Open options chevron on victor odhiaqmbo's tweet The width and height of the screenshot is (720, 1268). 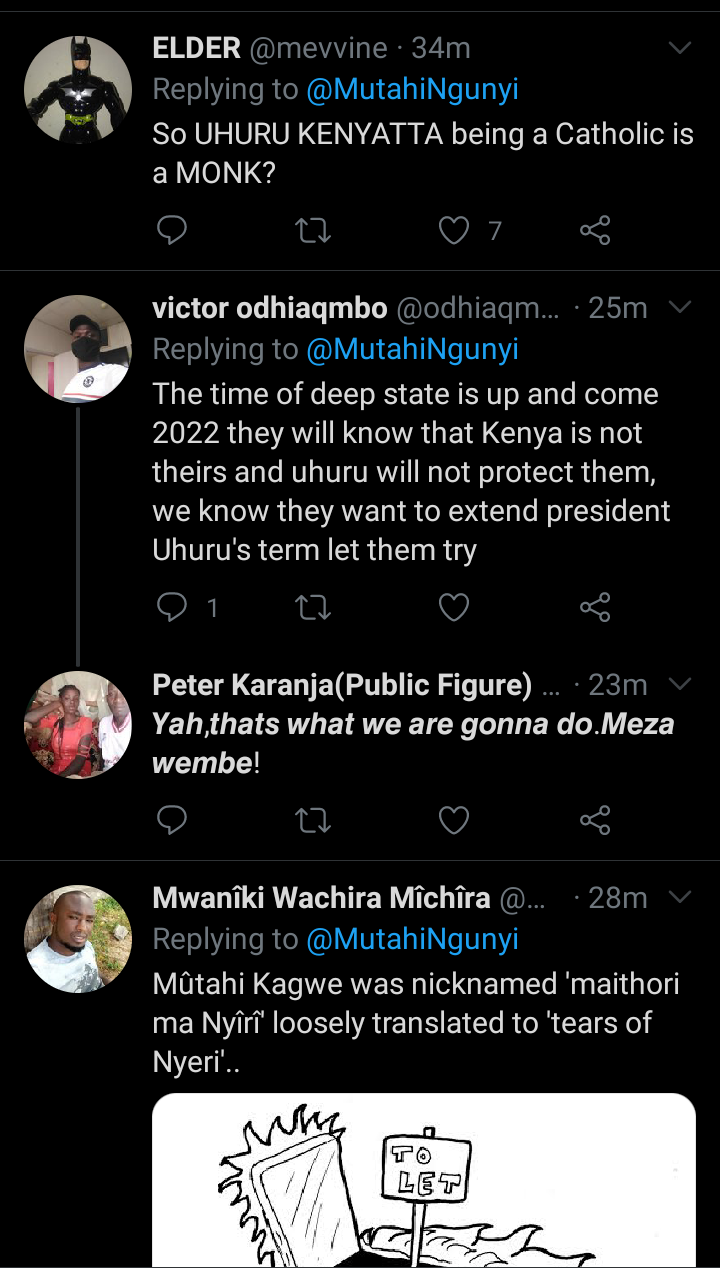[680, 307]
